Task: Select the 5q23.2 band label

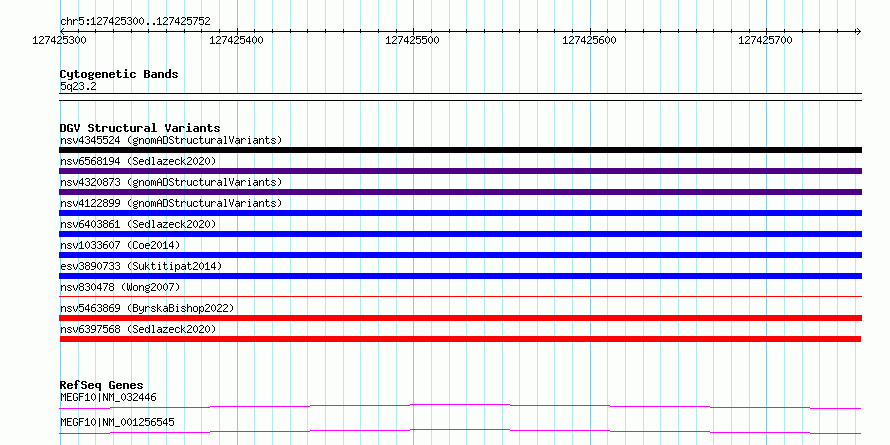Action: (x=78, y=86)
